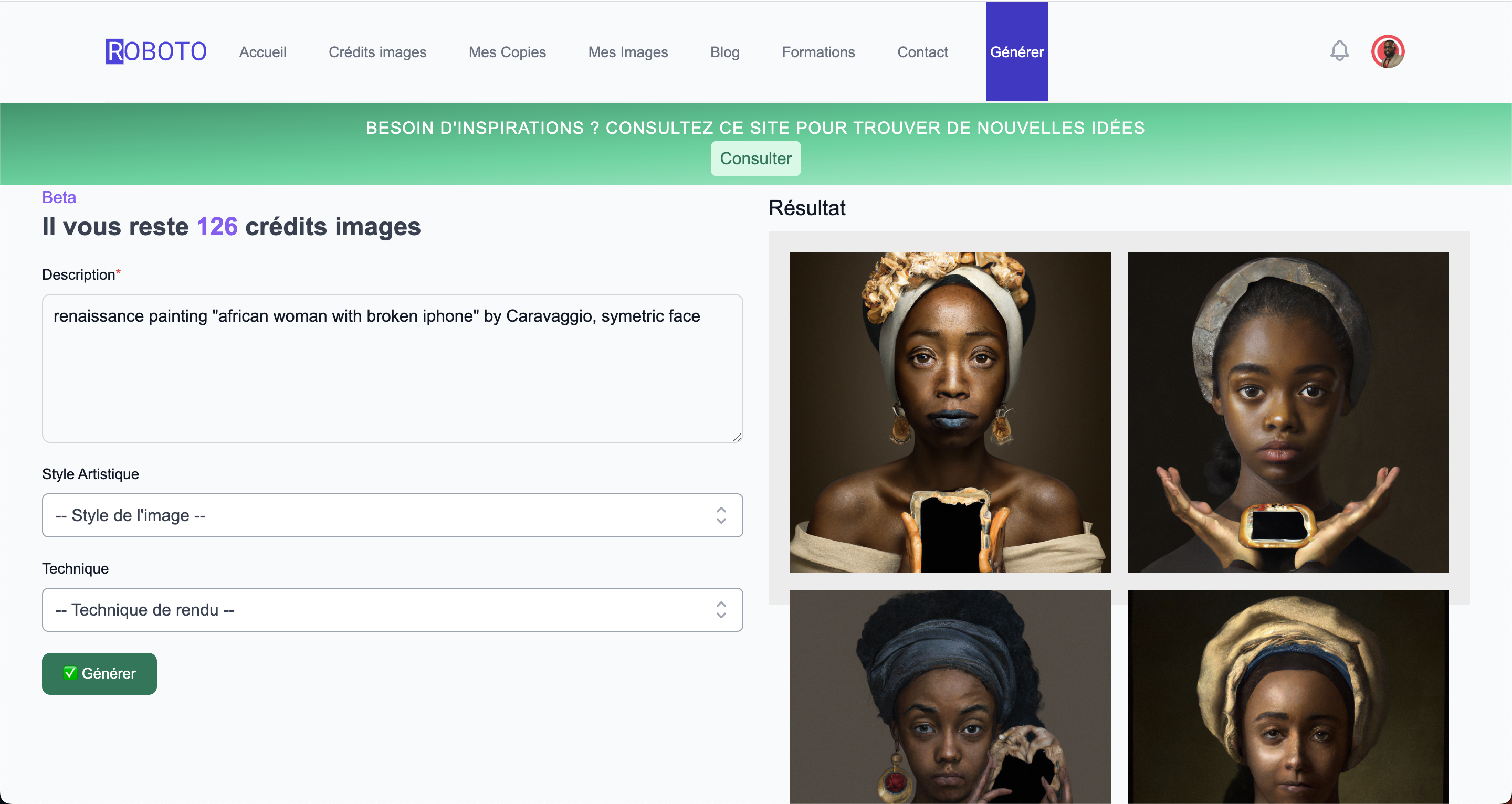Open the Crédits images page
The width and height of the screenshot is (1512, 804).
click(x=377, y=52)
